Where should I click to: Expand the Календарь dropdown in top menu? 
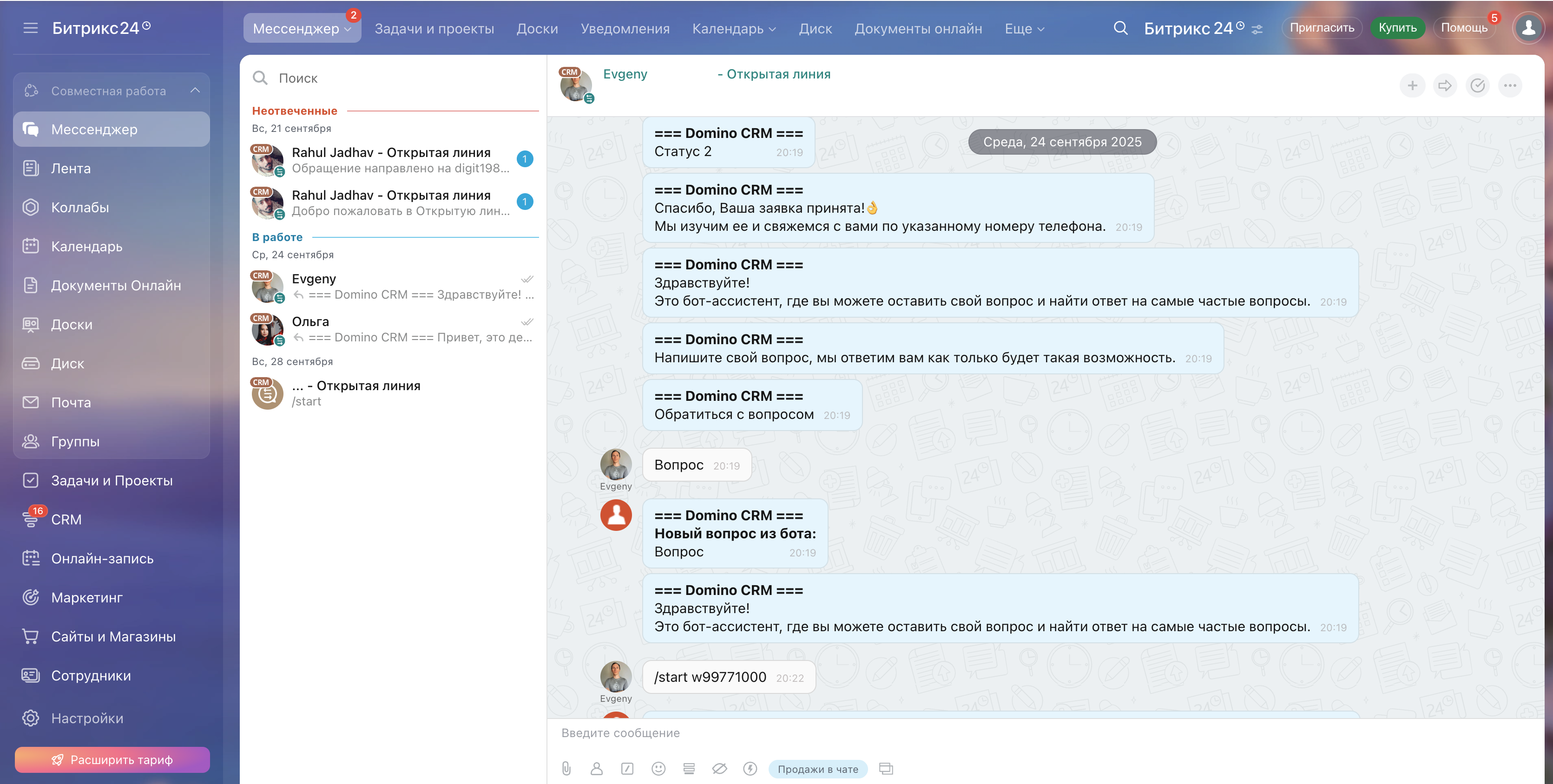[734, 28]
